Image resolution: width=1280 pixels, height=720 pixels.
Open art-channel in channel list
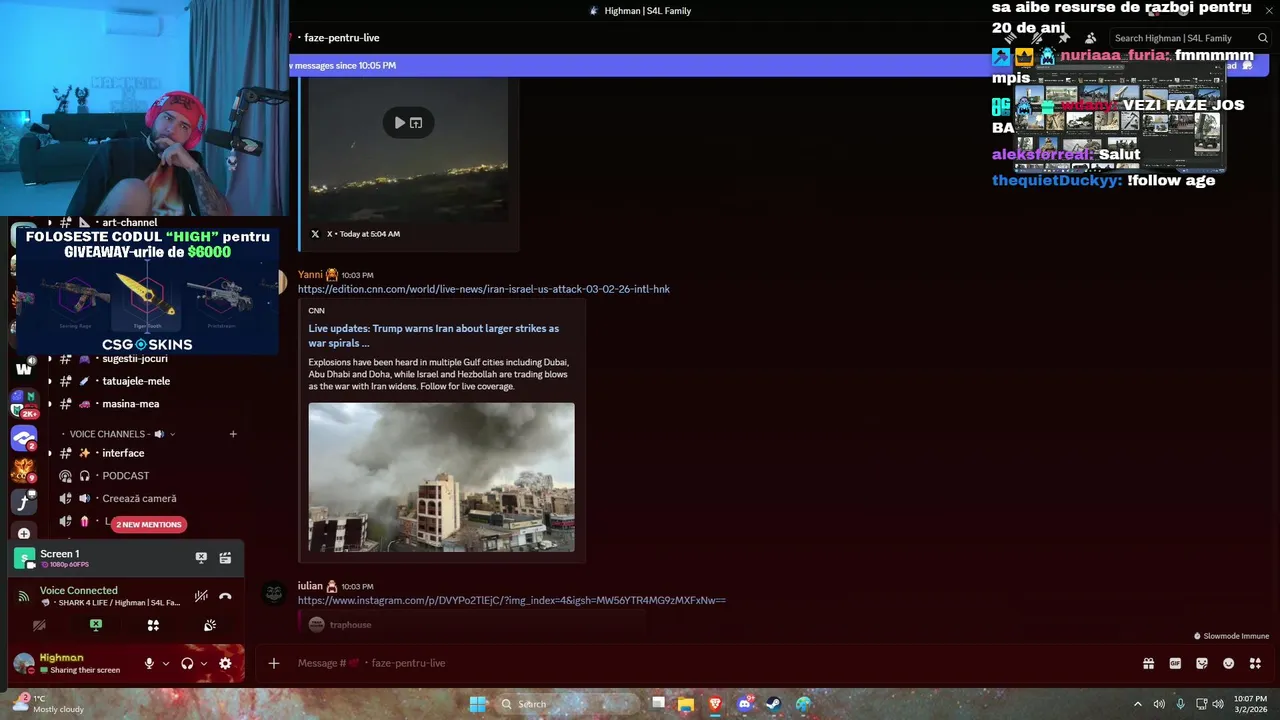pyautogui.click(x=130, y=223)
